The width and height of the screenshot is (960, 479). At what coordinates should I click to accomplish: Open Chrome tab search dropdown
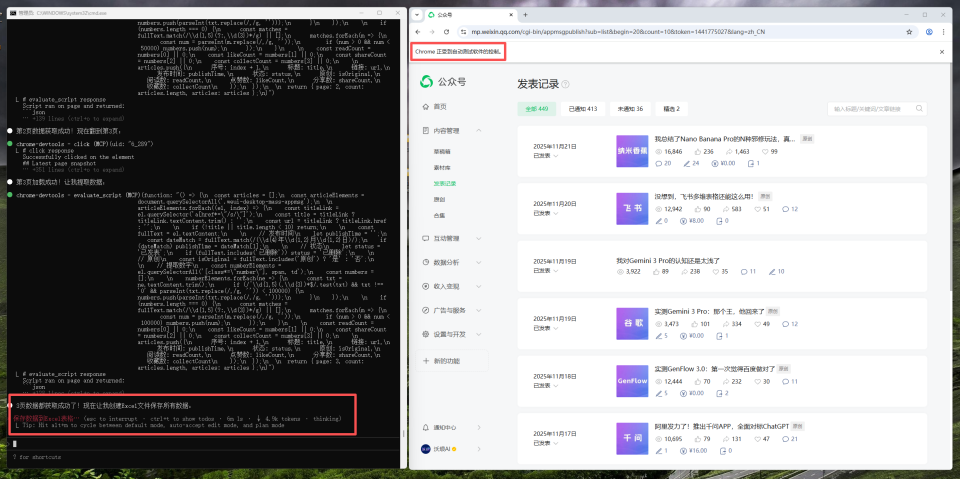pyautogui.click(x=417, y=14)
